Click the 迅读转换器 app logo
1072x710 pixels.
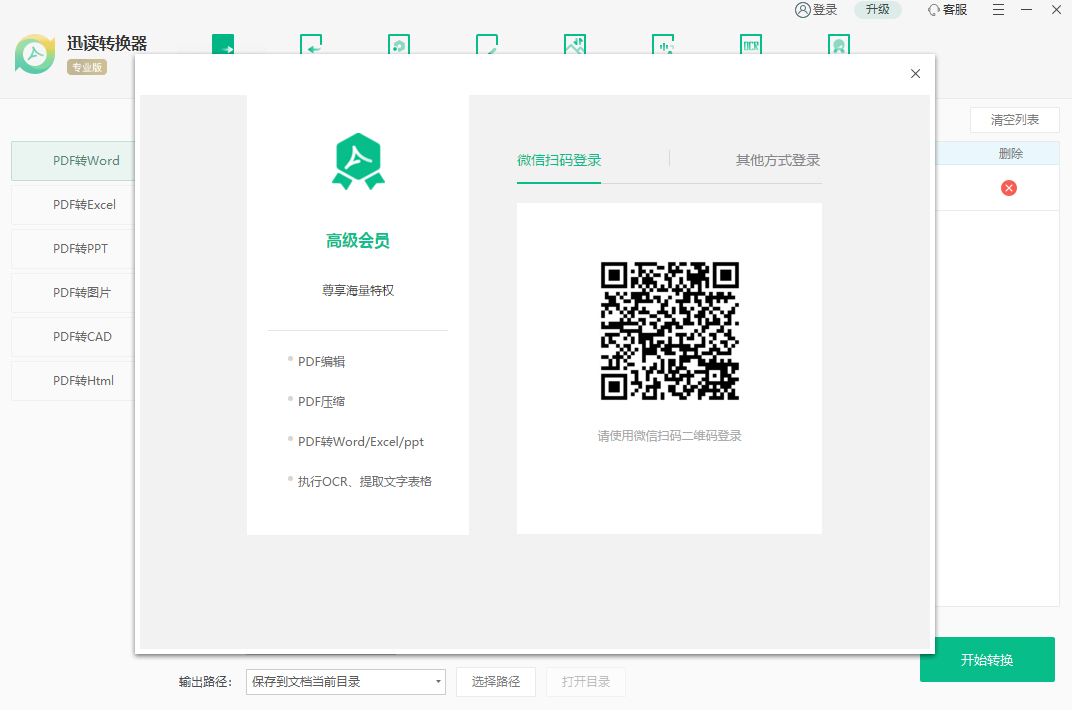(x=36, y=54)
